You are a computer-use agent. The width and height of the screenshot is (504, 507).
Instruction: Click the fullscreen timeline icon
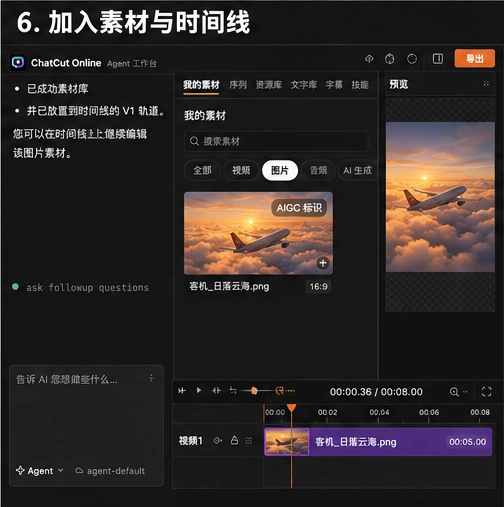point(486,392)
